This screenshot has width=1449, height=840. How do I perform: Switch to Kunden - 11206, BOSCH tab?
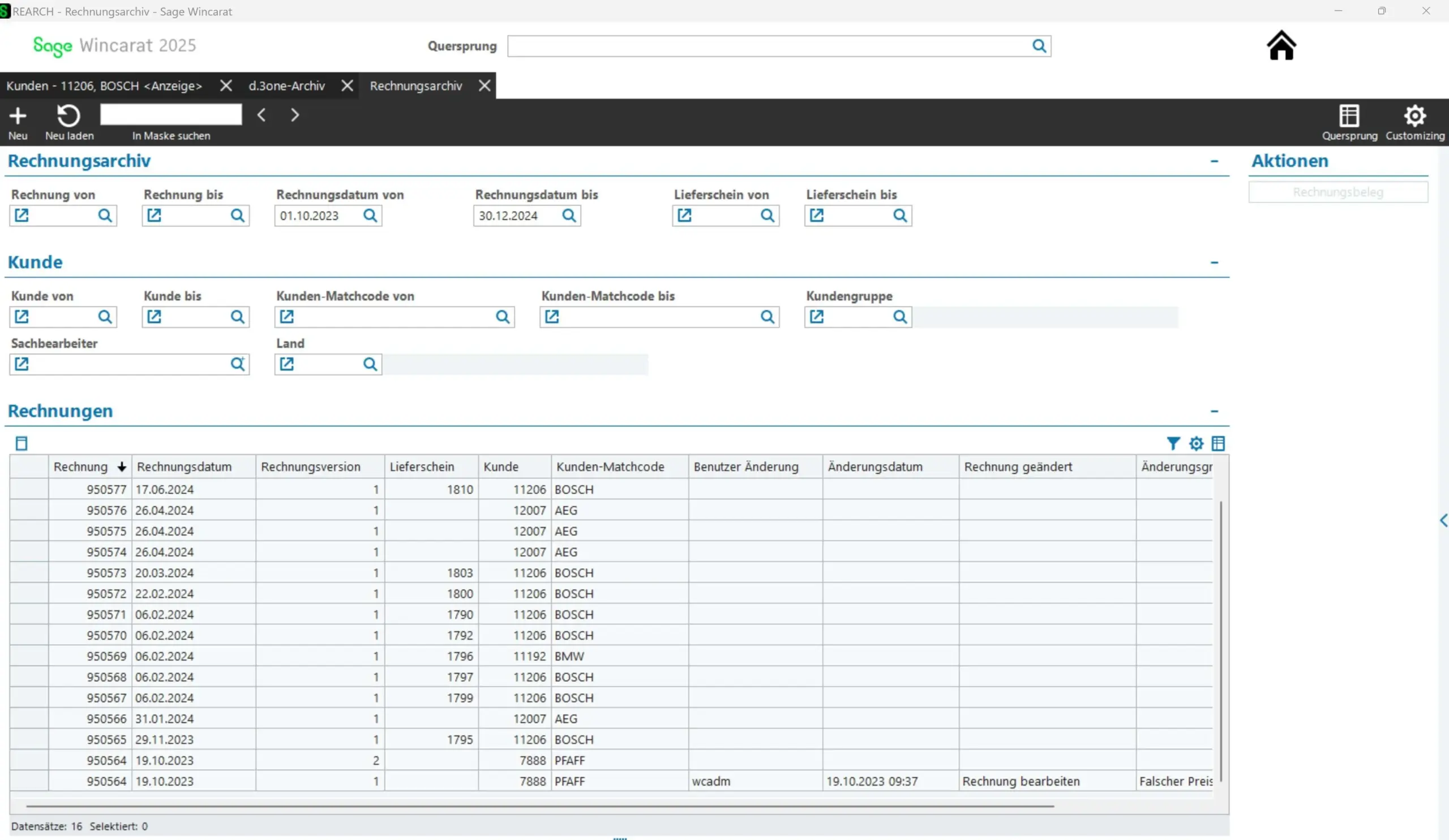104,85
